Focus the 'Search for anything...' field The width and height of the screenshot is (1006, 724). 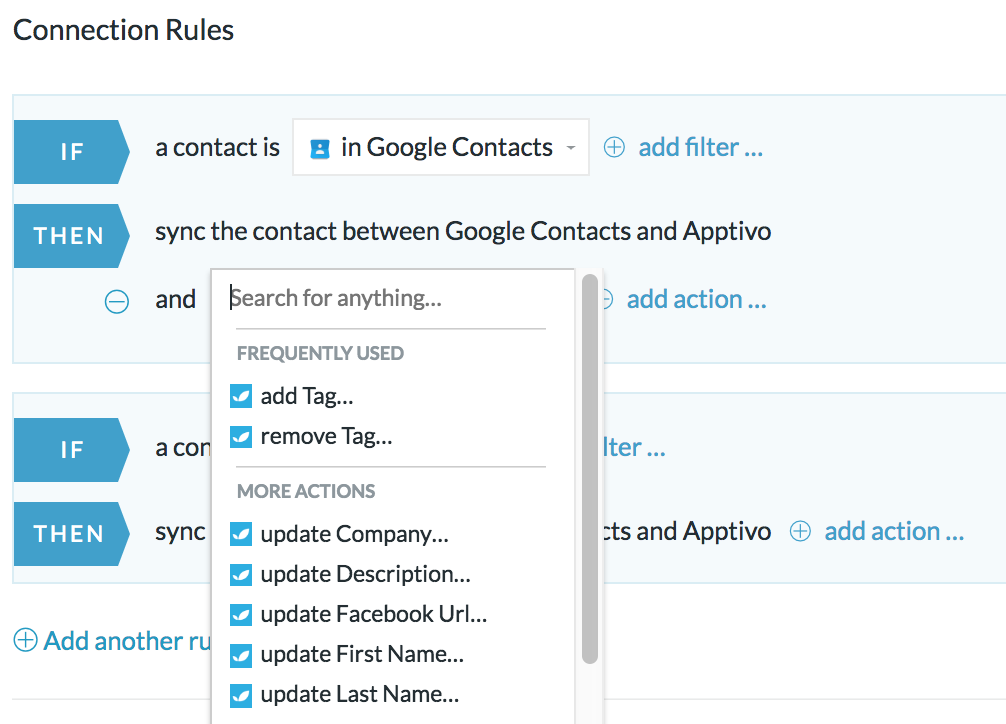[x=388, y=298]
